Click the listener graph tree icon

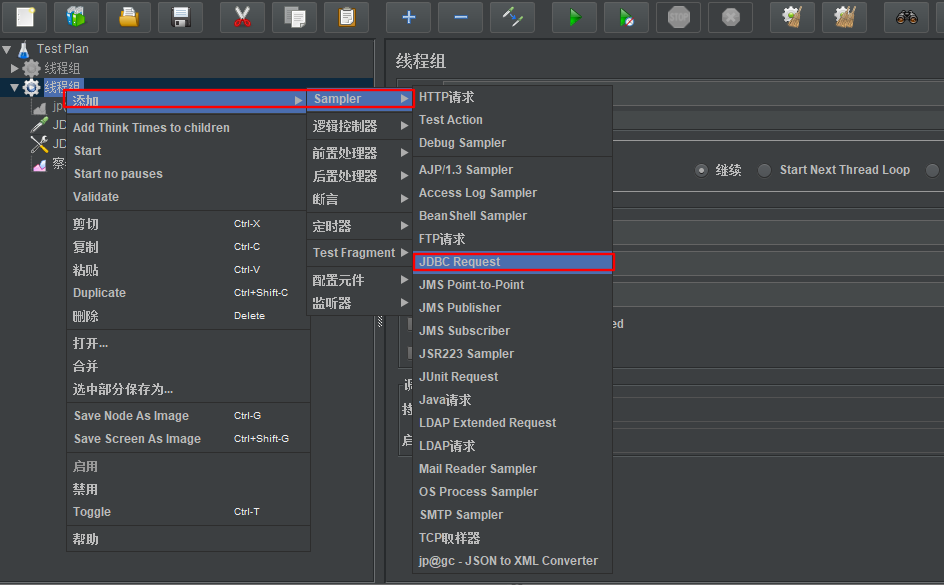[x=40, y=164]
